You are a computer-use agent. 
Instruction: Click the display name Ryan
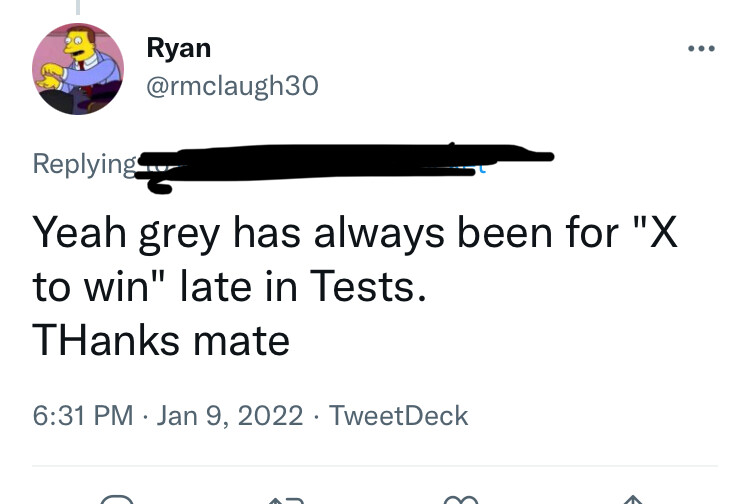click(178, 47)
